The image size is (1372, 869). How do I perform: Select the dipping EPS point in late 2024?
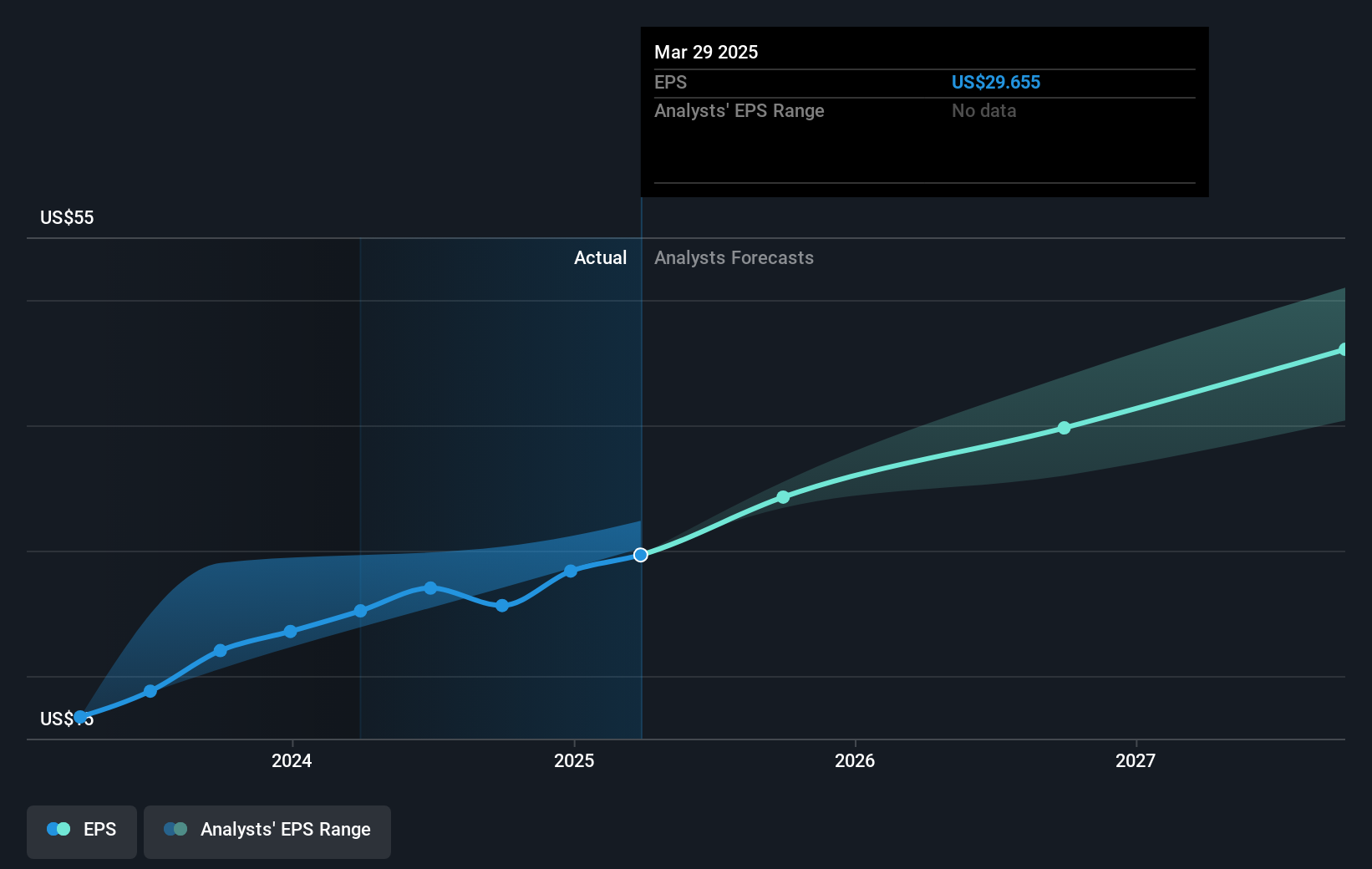502,606
